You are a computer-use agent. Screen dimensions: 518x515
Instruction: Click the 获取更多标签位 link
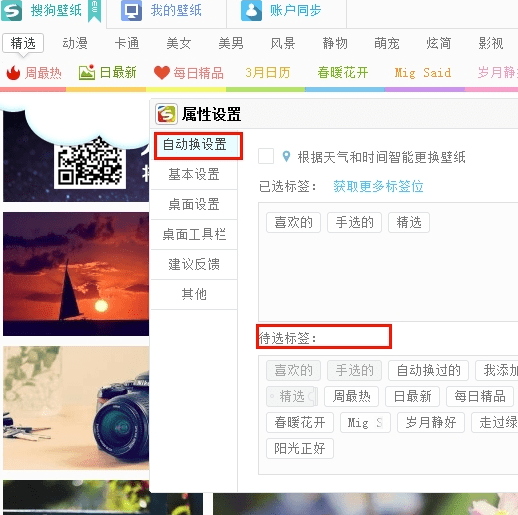[x=378, y=186]
